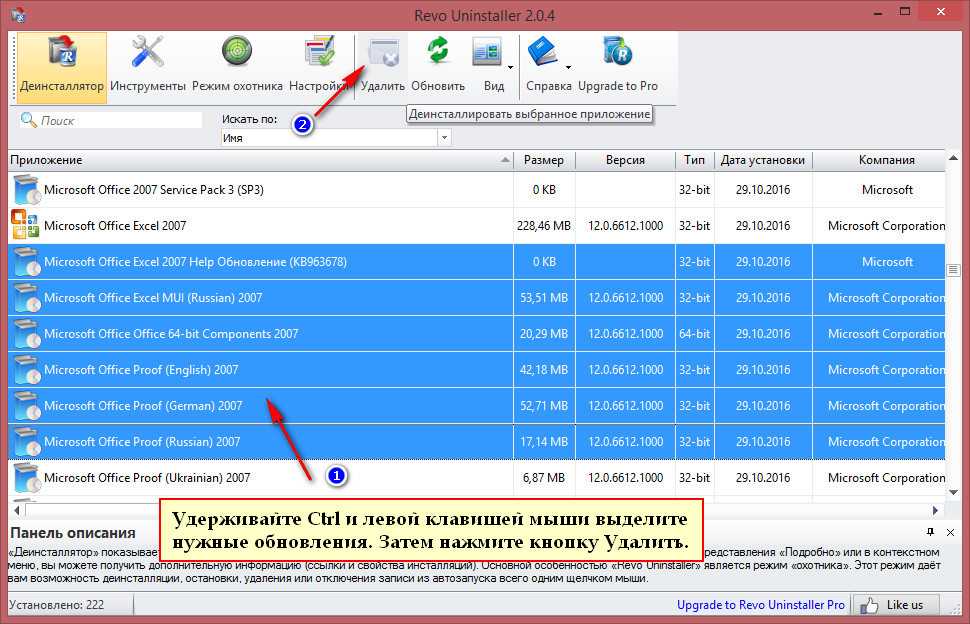Expand the Справка help dropdown arrow

point(568,68)
